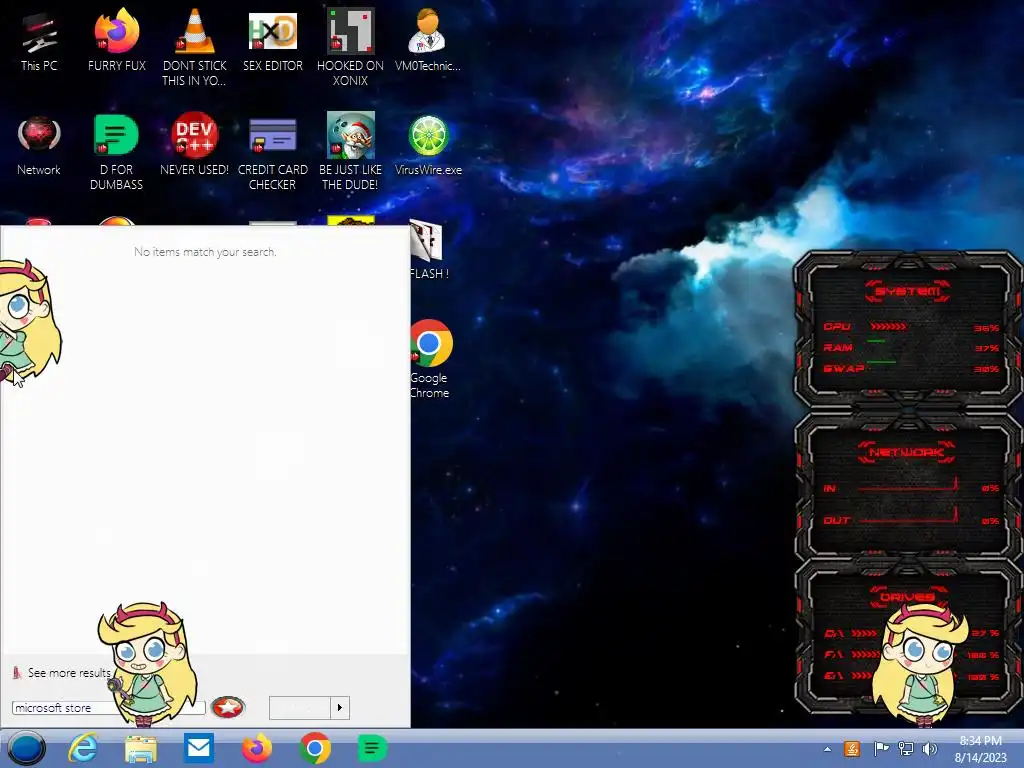Open the VirusWire.exe lime icon

tap(428, 145)
